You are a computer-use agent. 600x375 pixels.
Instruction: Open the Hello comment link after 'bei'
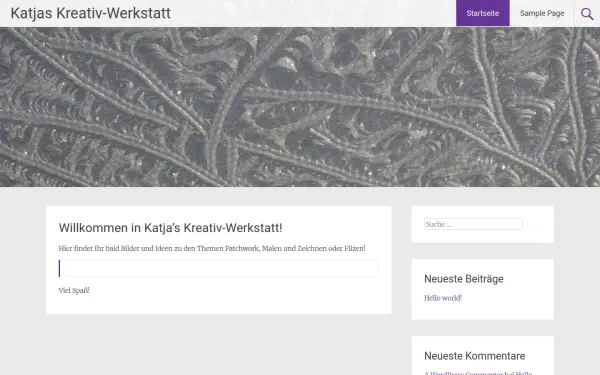coord(524,373)
